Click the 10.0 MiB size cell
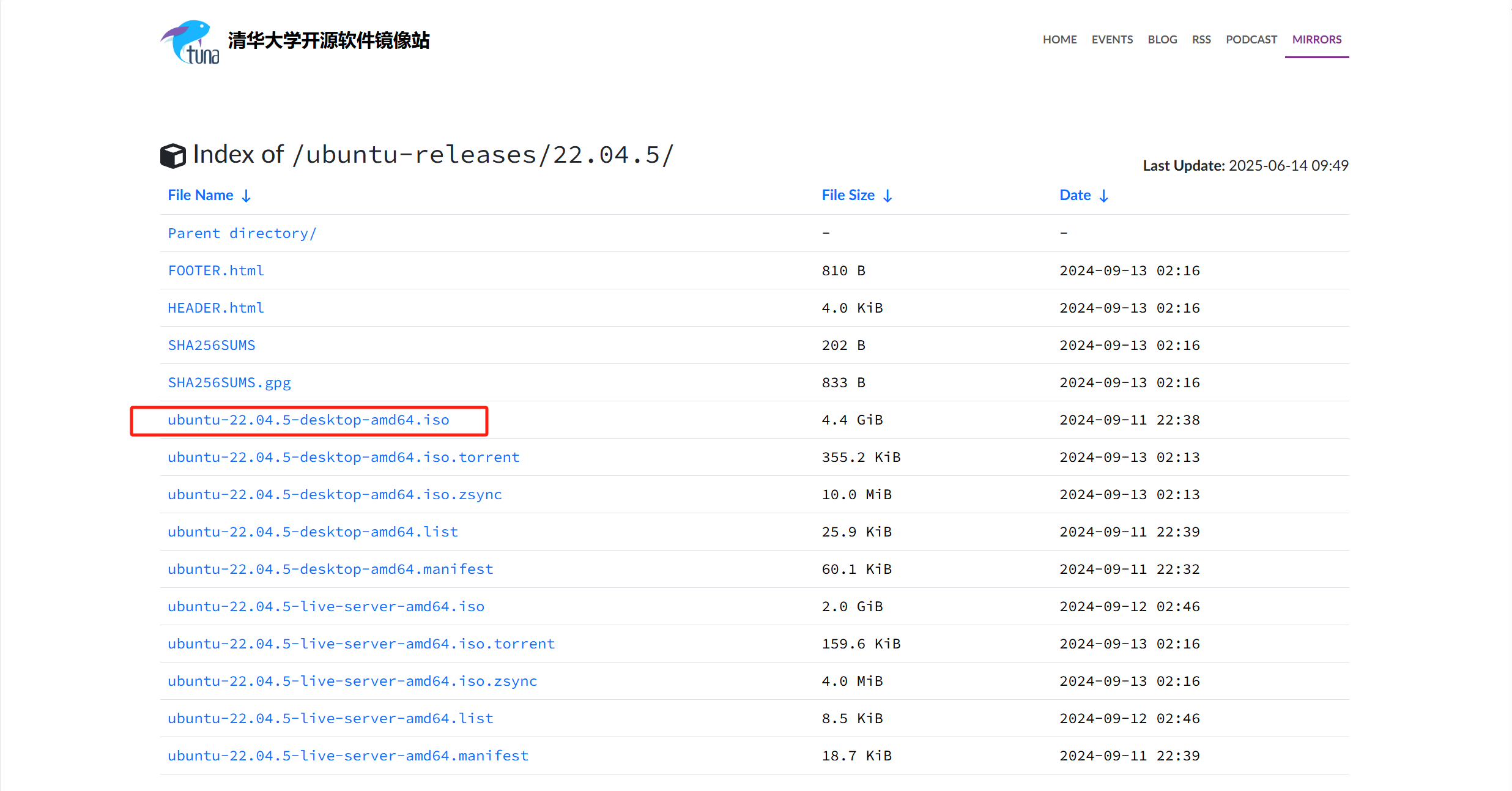This screenshot has height=791, width=1512. point(857,494)
